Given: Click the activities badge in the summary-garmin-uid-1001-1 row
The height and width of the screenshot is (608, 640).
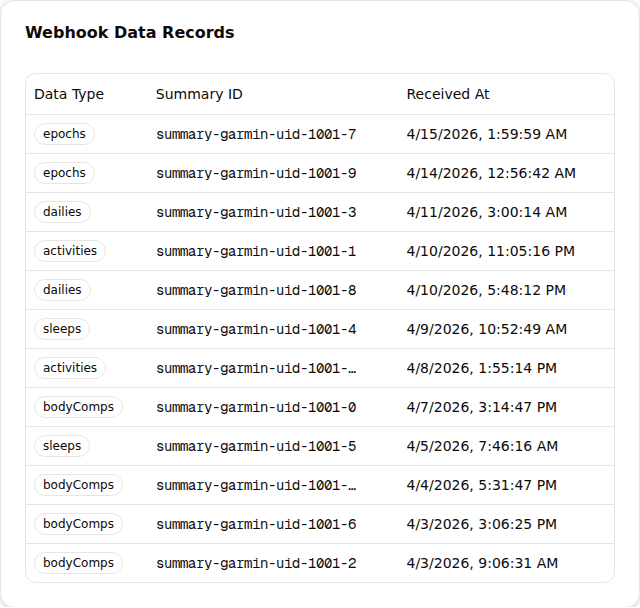Looking at the screenshot, I should pyautogui.click(x=70, y=251).
